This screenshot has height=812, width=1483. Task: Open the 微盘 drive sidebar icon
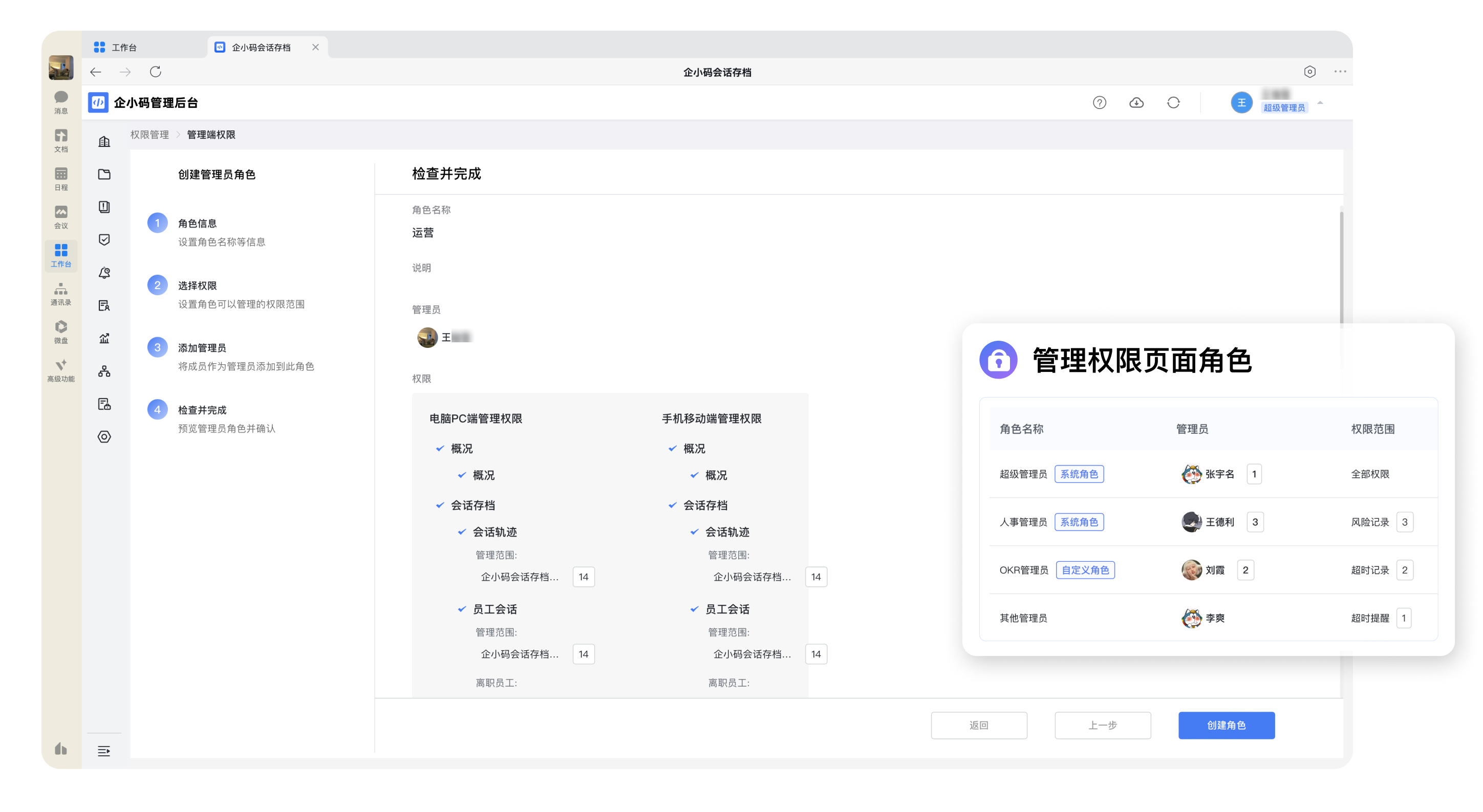coord(61,332)
